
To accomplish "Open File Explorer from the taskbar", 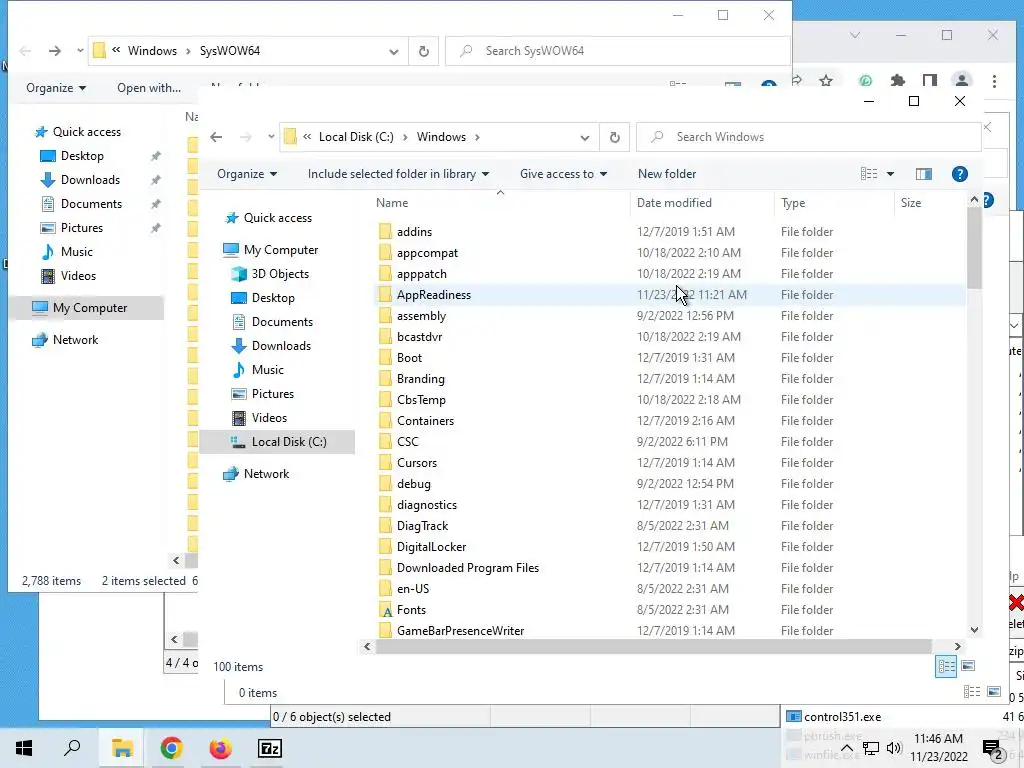I will coord(122,748).
